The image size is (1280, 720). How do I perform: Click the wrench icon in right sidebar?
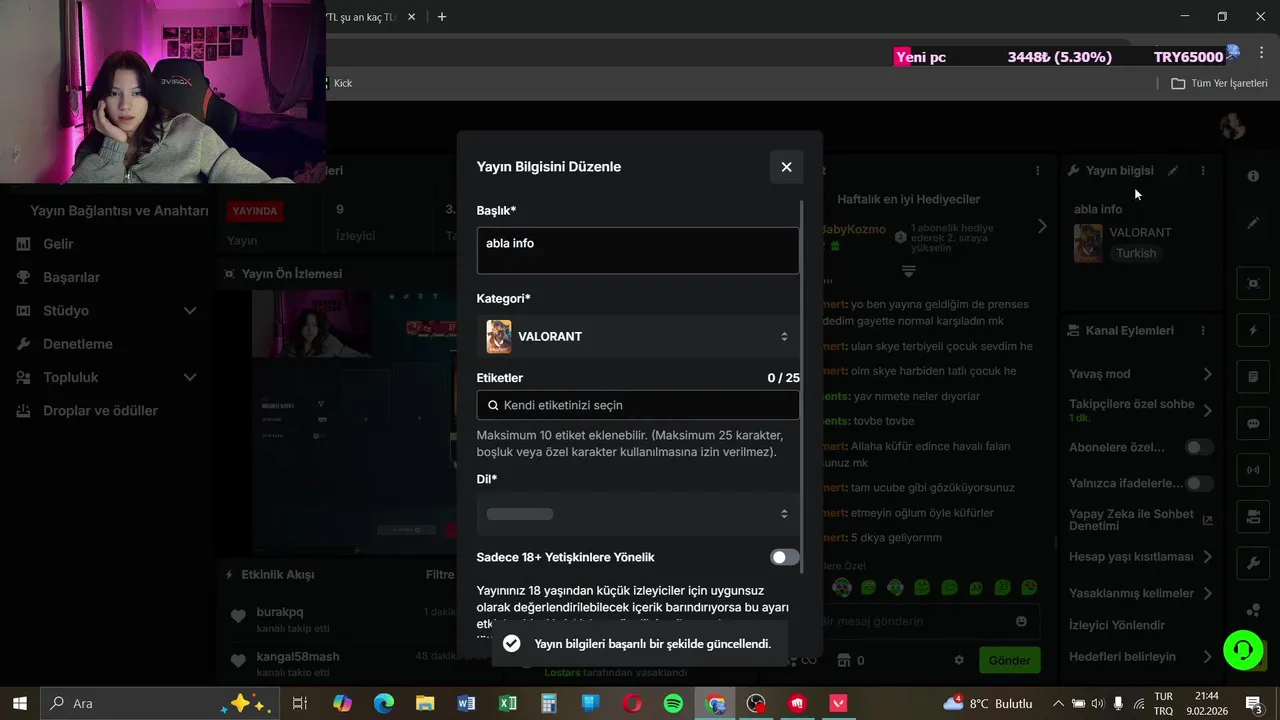(x=1253, y=564)
